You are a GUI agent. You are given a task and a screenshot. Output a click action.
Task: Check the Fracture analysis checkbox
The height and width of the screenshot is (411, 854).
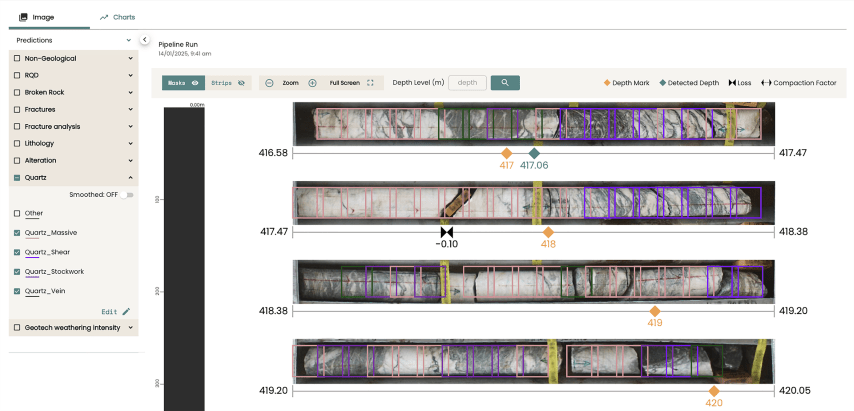[x=17, y=126]
